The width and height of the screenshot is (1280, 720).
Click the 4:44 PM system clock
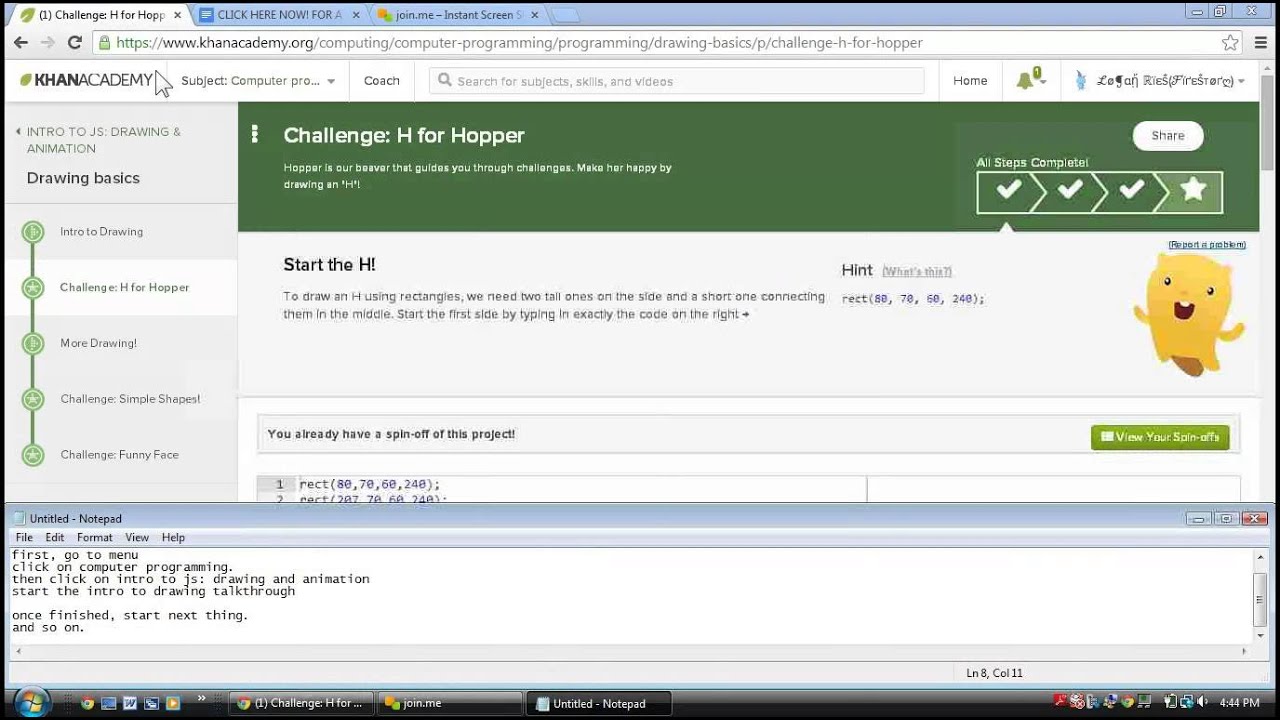(x=1239, y=703)
